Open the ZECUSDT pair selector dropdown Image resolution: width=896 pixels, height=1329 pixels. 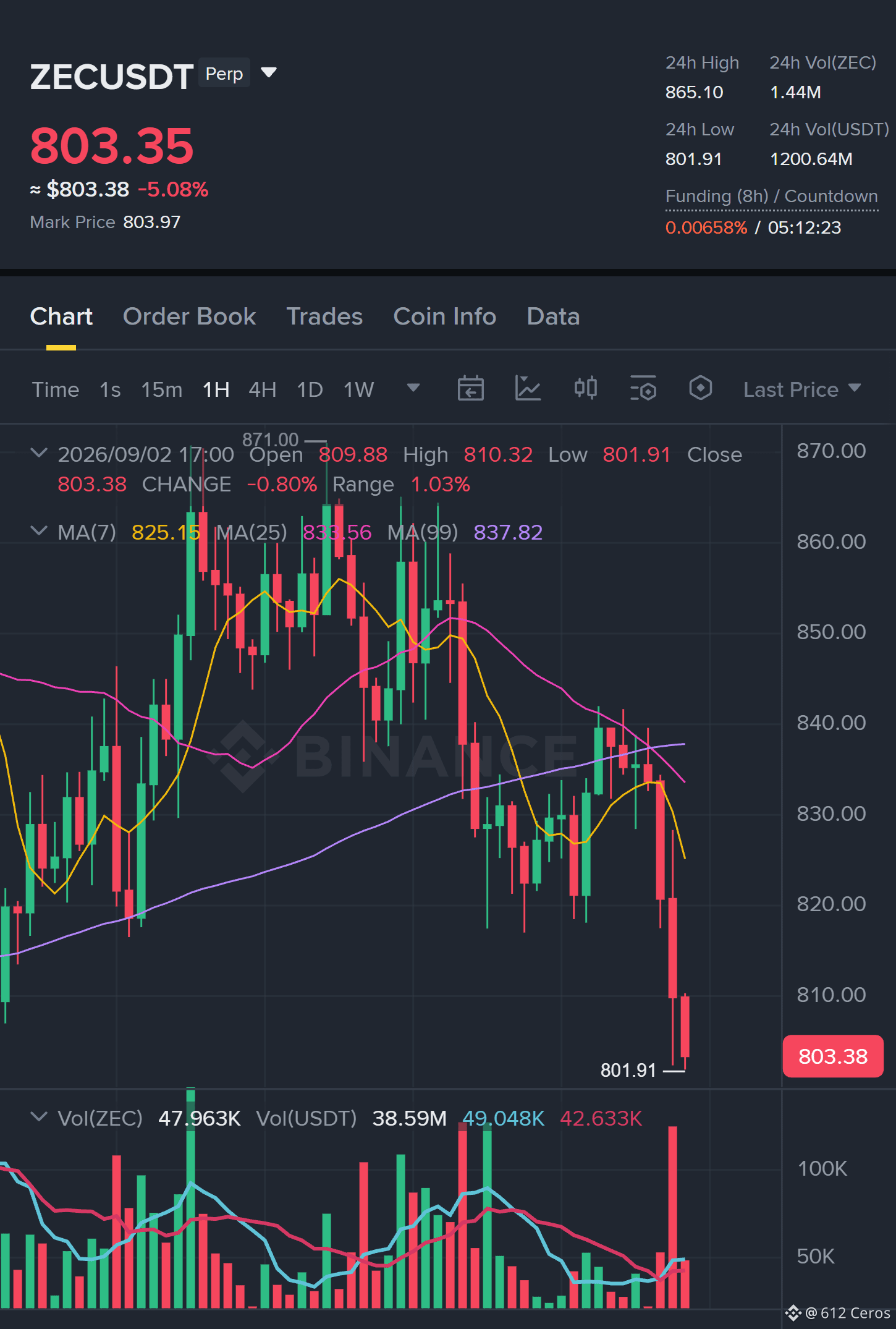[269, 72]
